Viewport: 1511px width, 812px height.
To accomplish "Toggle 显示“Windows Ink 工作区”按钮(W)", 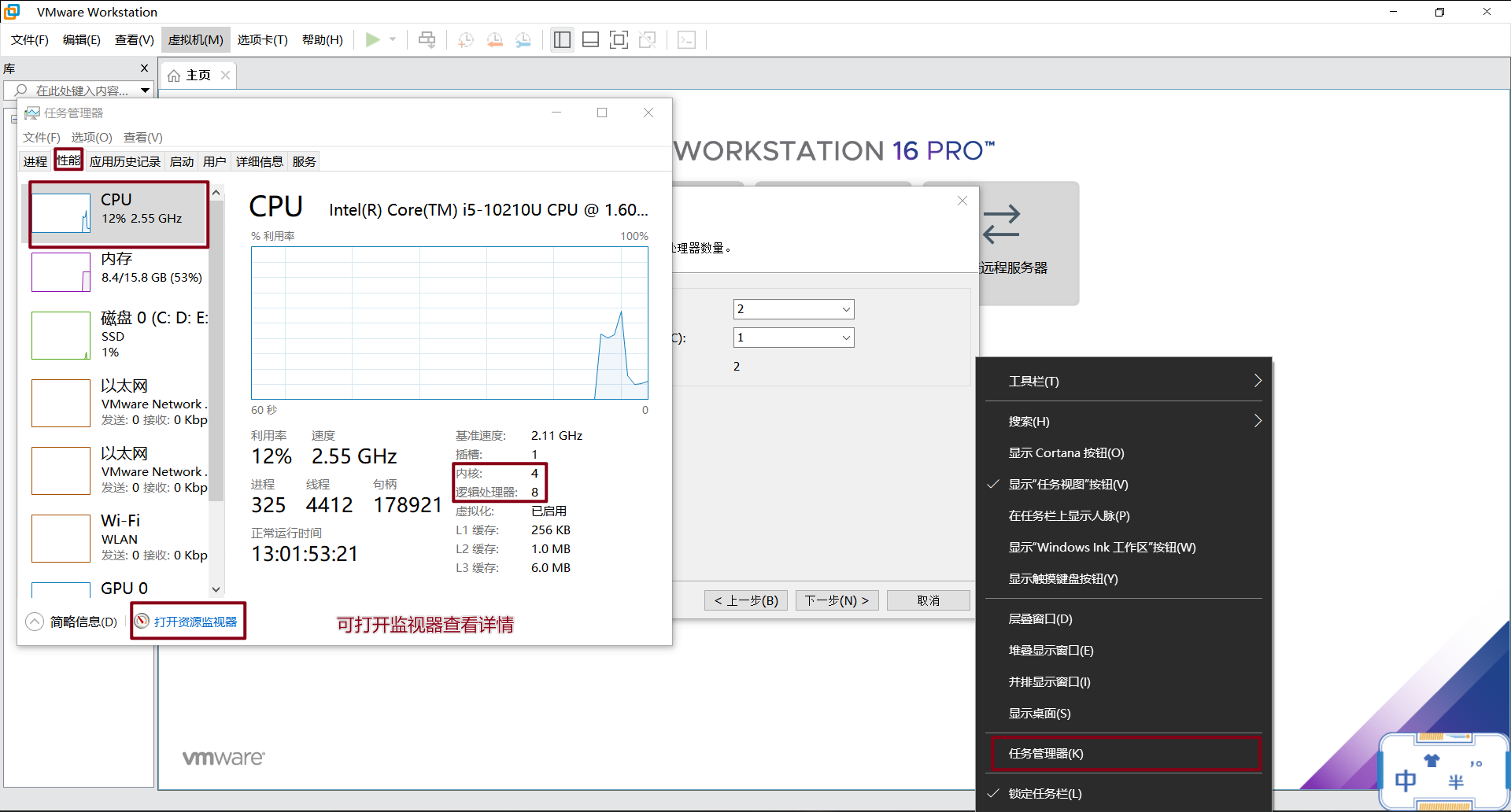I will [x=1124, y=547].
